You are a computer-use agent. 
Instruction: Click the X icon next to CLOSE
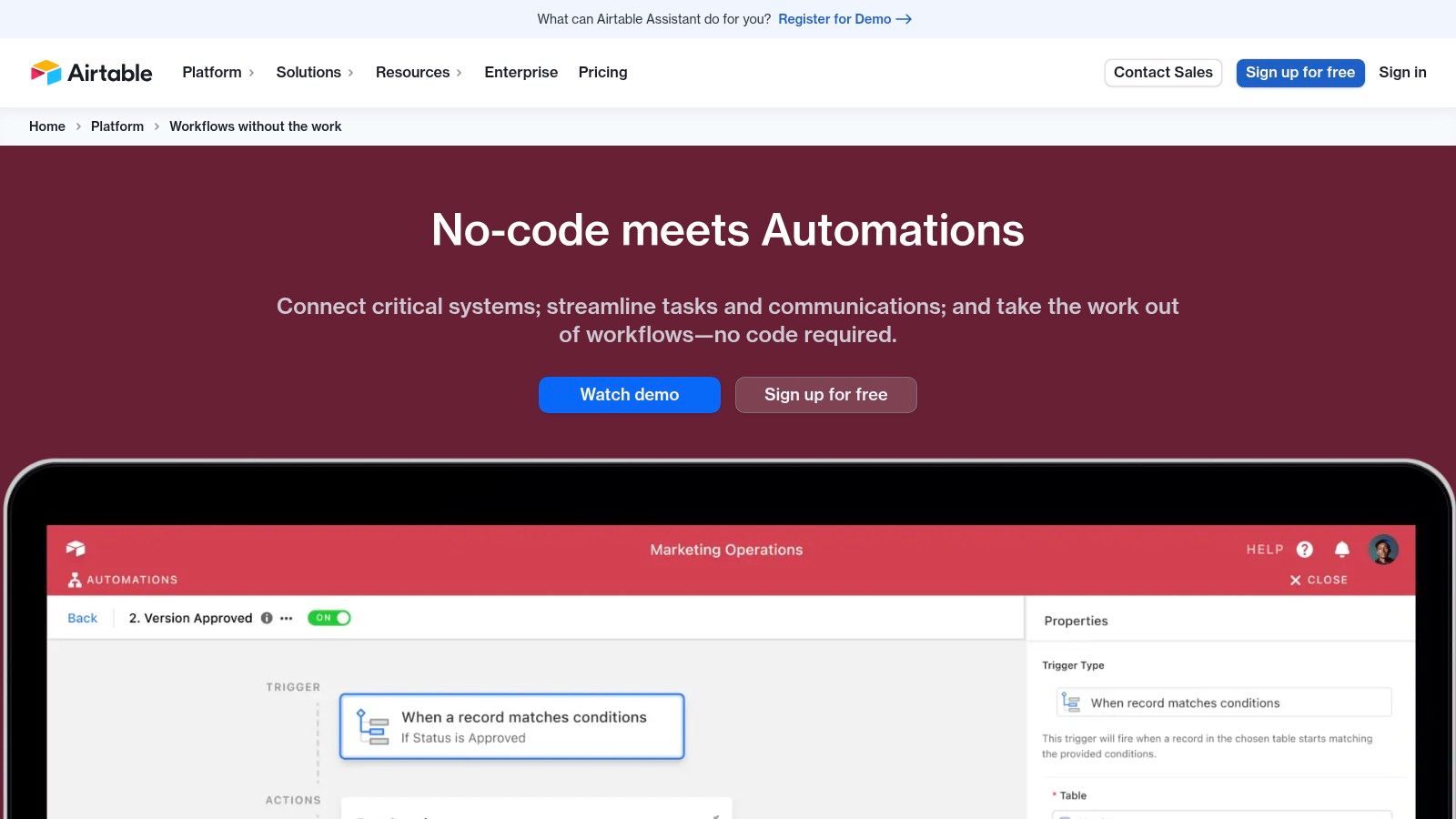click(x=1295, y=580)
